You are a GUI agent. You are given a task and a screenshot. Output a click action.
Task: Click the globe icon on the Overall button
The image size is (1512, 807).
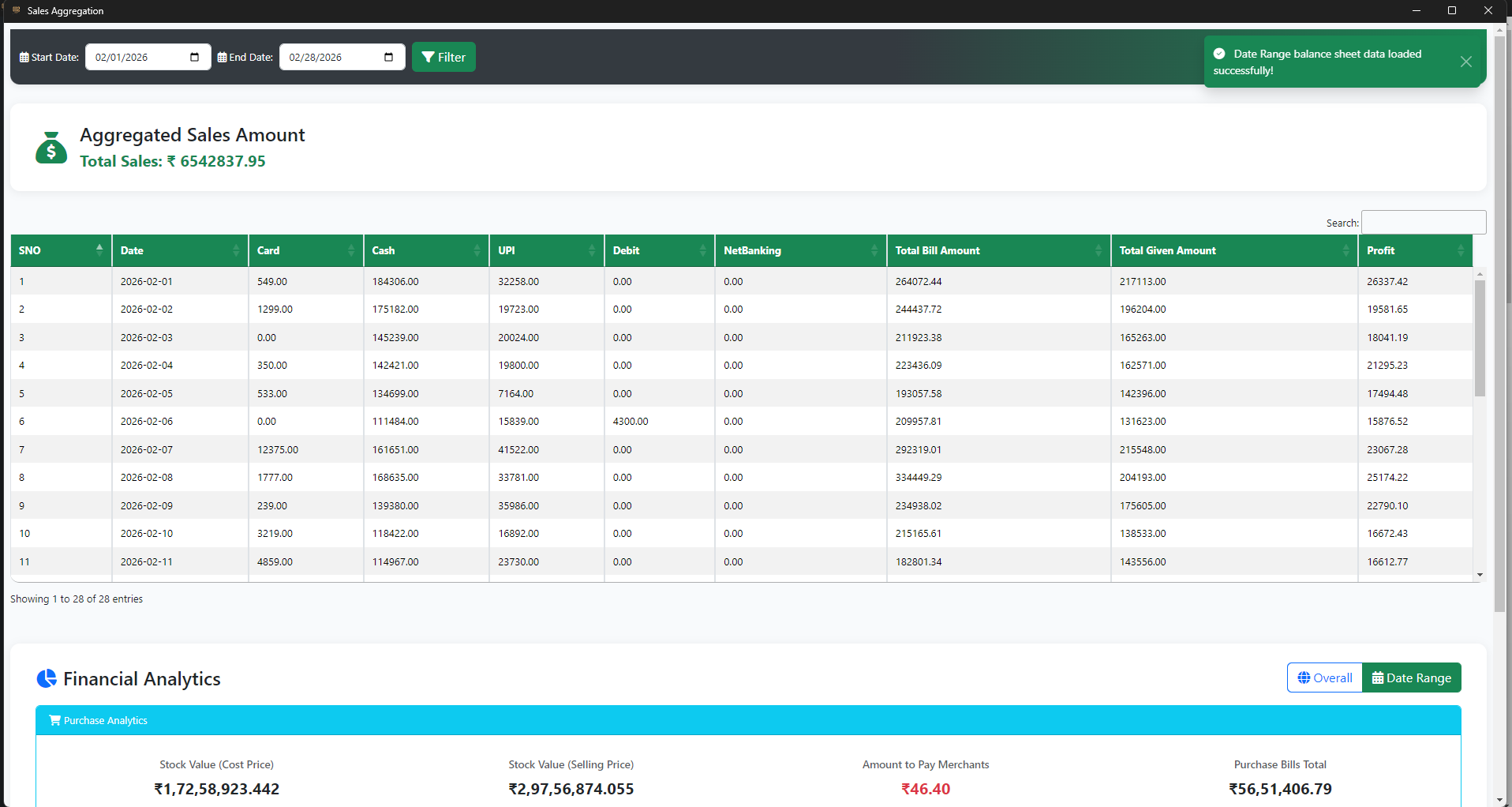[x=1303, y=678]
